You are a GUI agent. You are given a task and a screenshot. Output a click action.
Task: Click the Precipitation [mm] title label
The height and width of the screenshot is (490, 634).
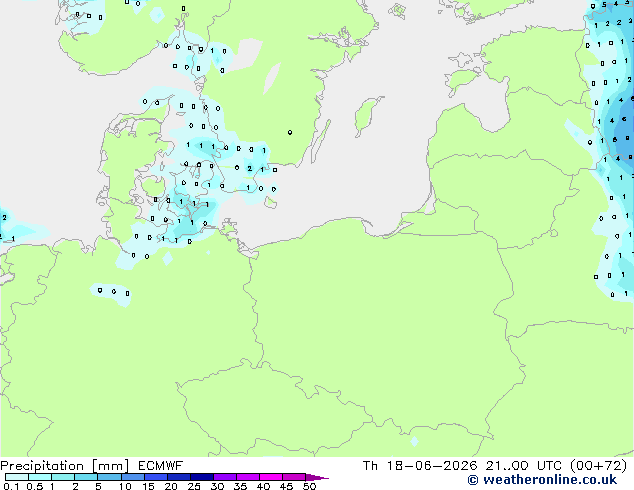[65, 466]
